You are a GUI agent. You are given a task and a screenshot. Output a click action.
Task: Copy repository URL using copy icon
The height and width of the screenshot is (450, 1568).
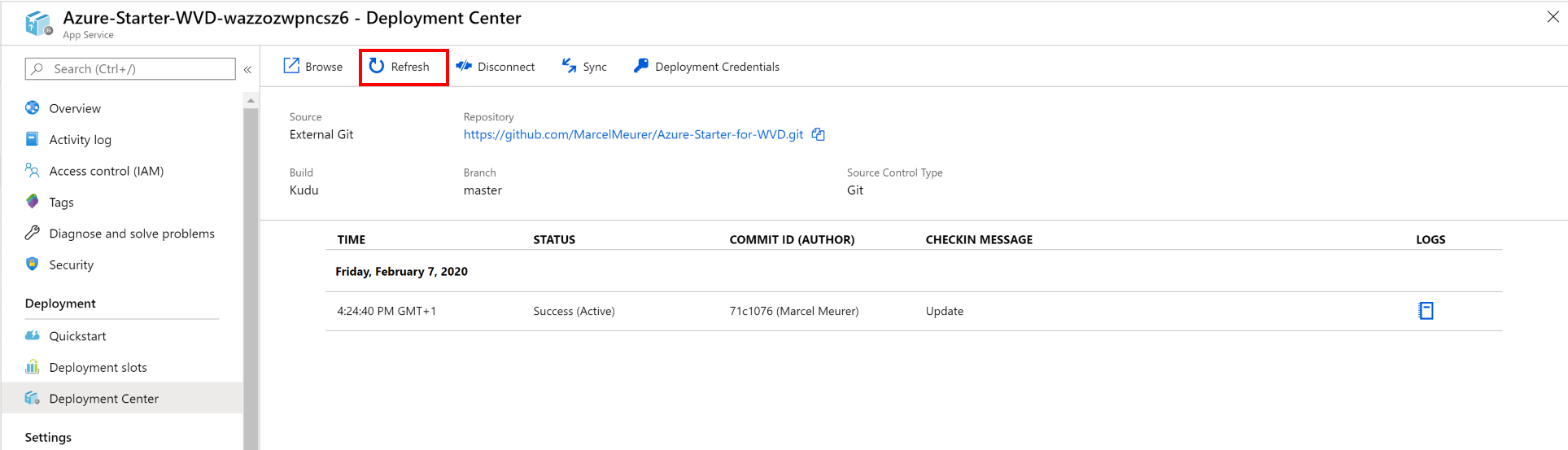click(x=819, y=134)
